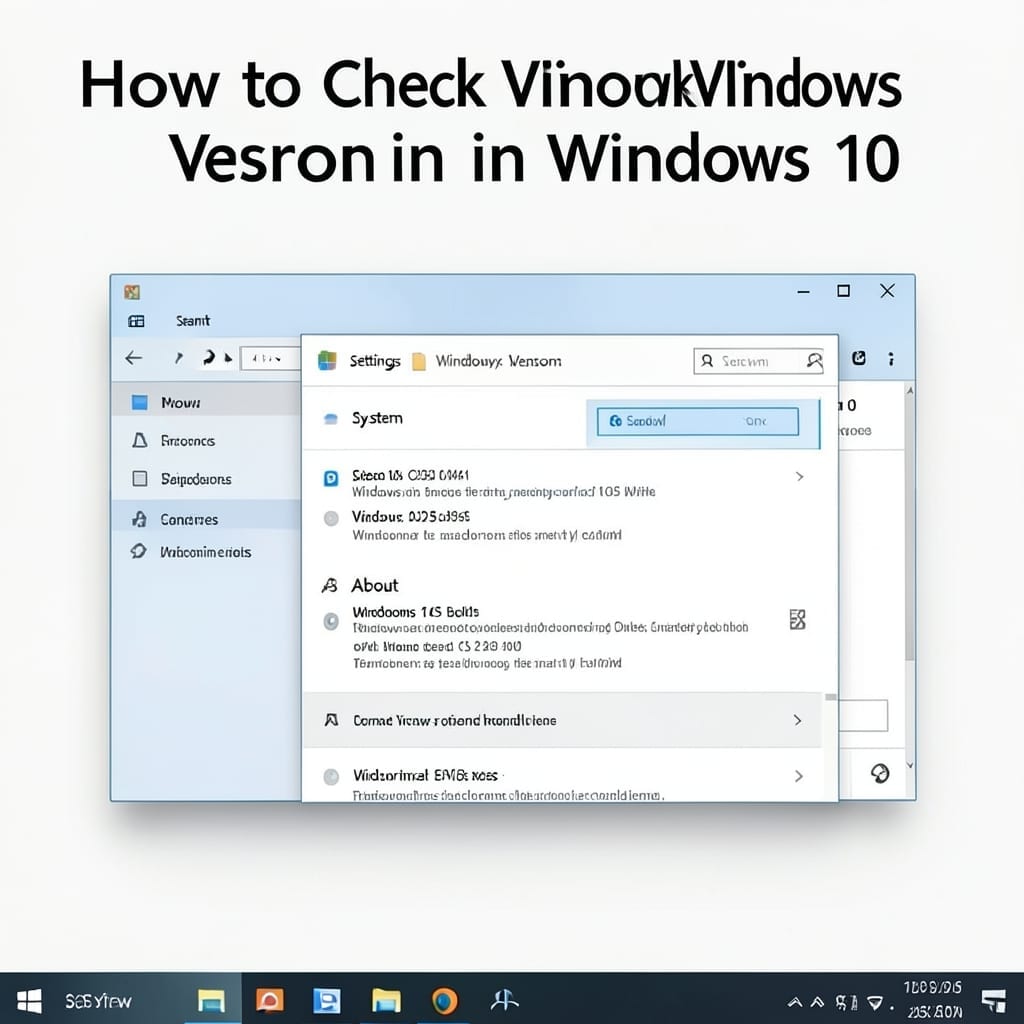
Task: Click the person icon beside Conerres
Action: (139, 519)
